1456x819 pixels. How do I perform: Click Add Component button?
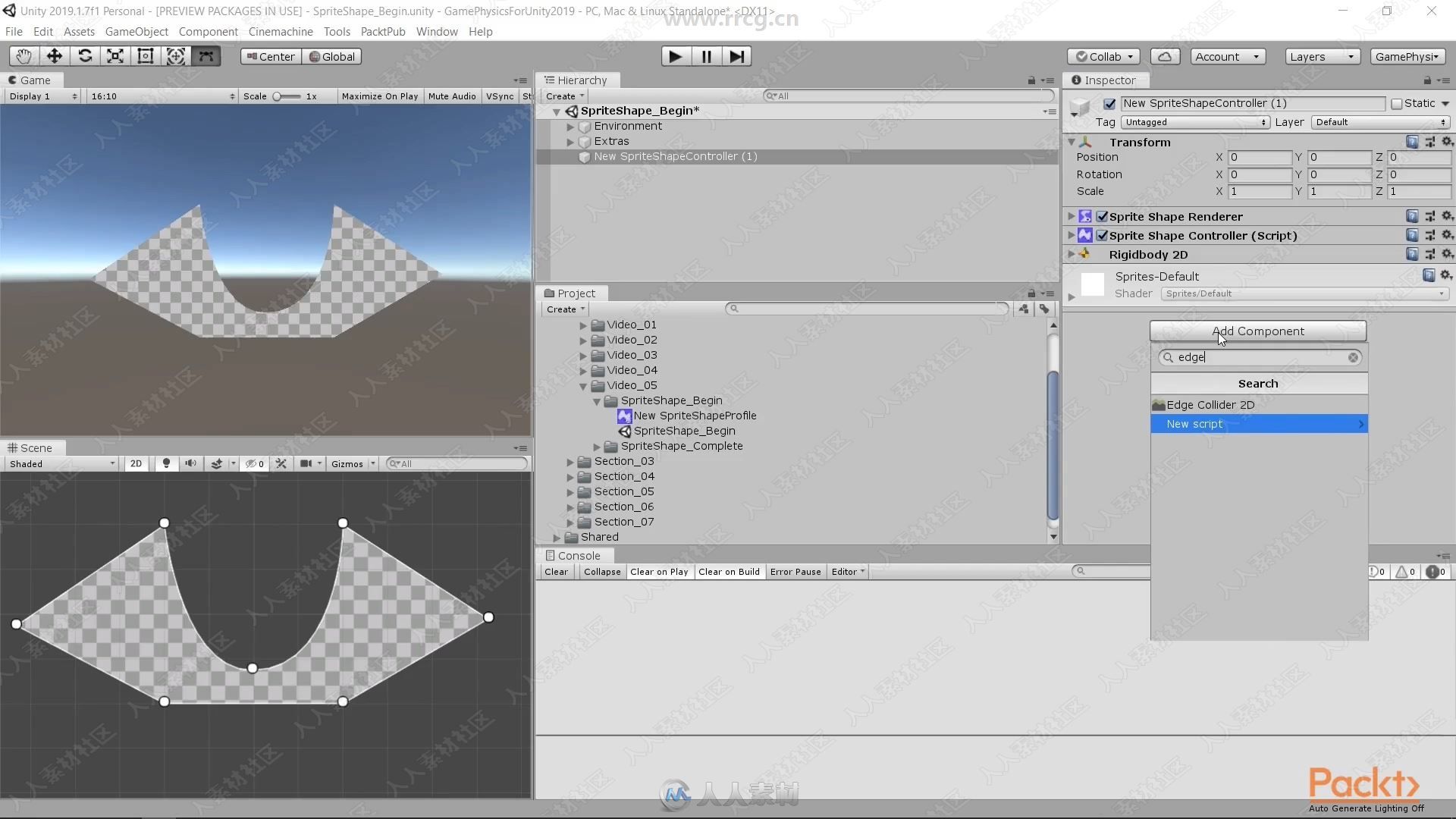click(x=1258, y=331)
